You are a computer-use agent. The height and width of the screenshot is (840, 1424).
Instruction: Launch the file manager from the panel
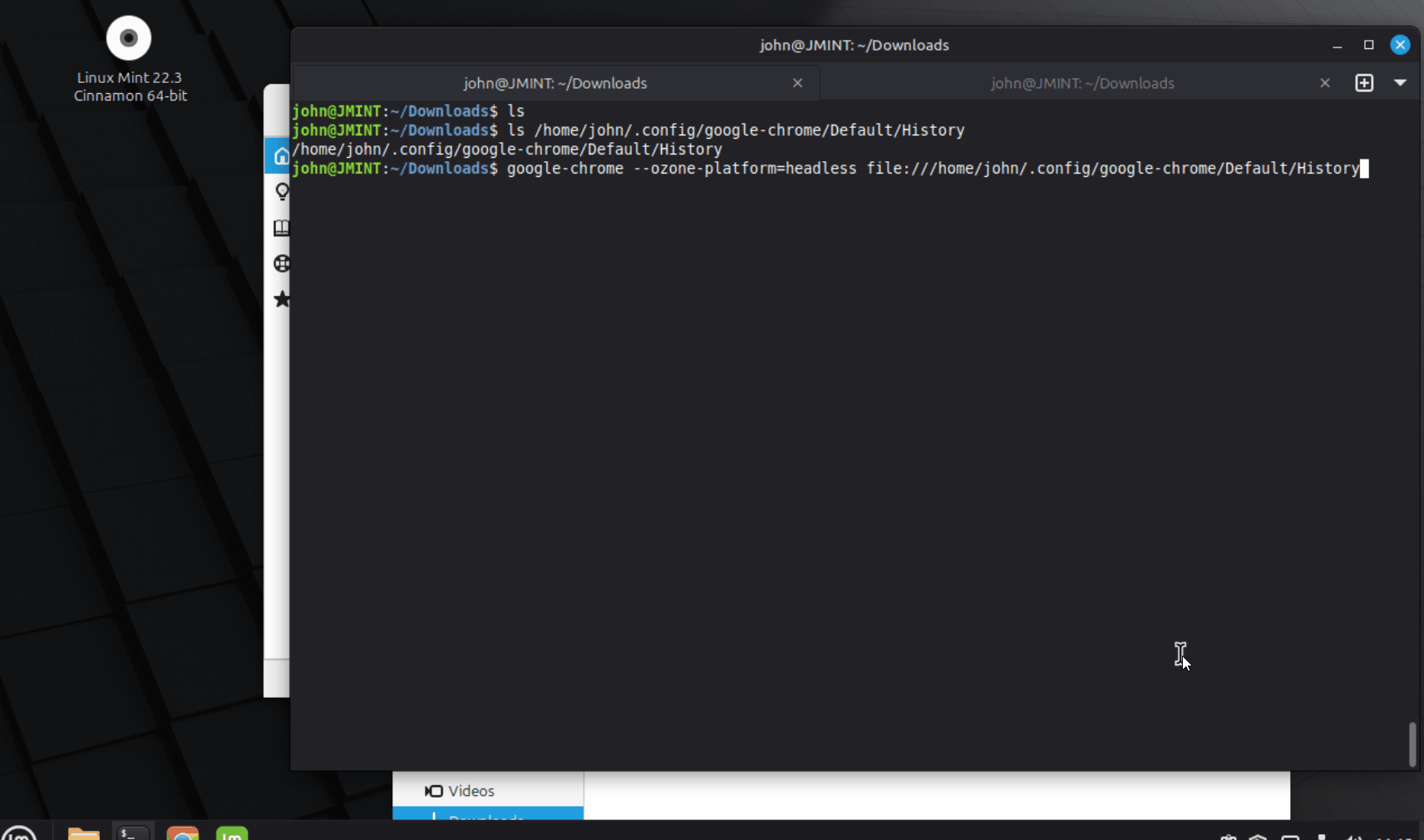coord(83,833)
